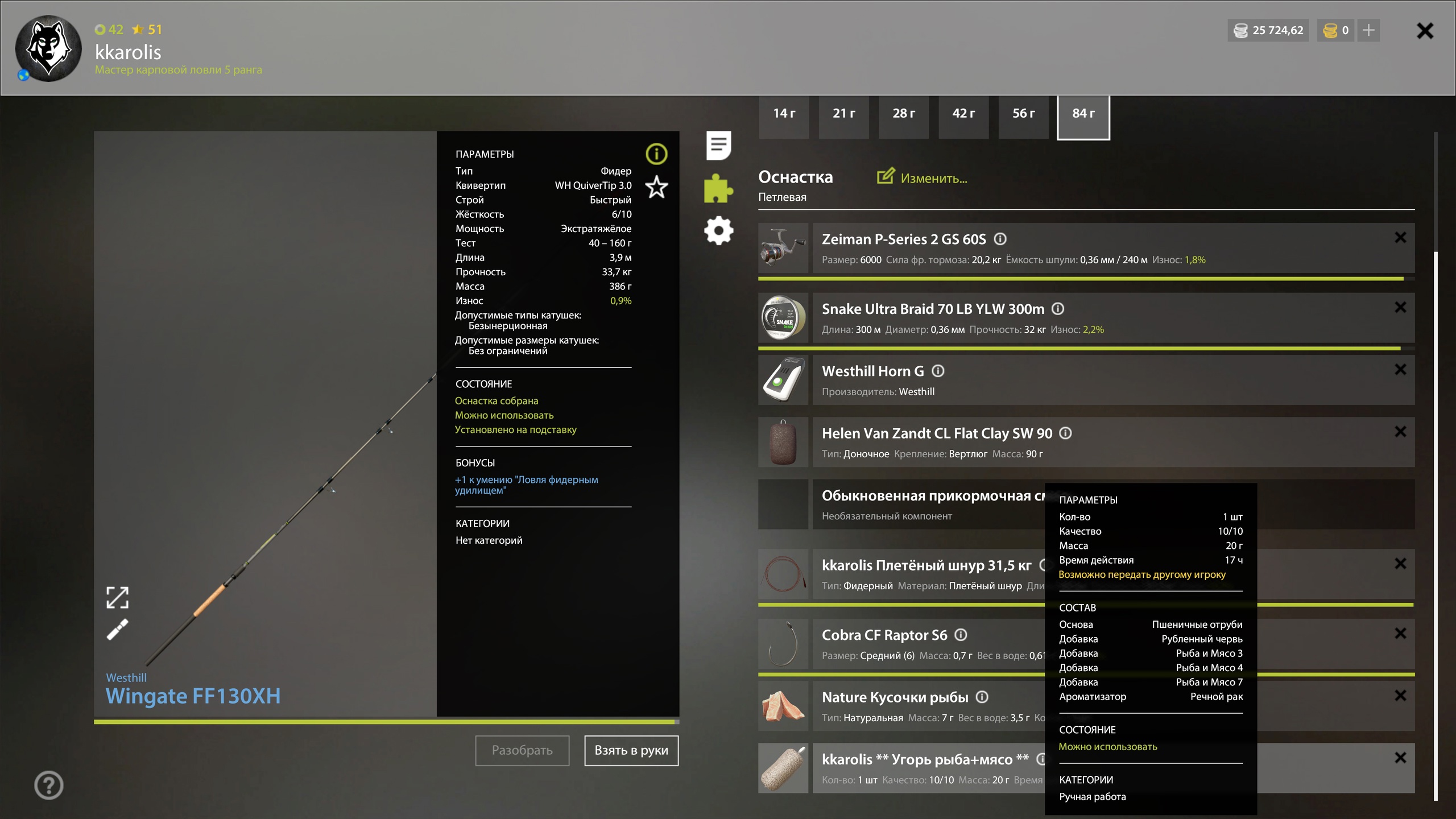Click the player wolf avatar
This screenshot has width=1456, height=819.
point(48,48)
